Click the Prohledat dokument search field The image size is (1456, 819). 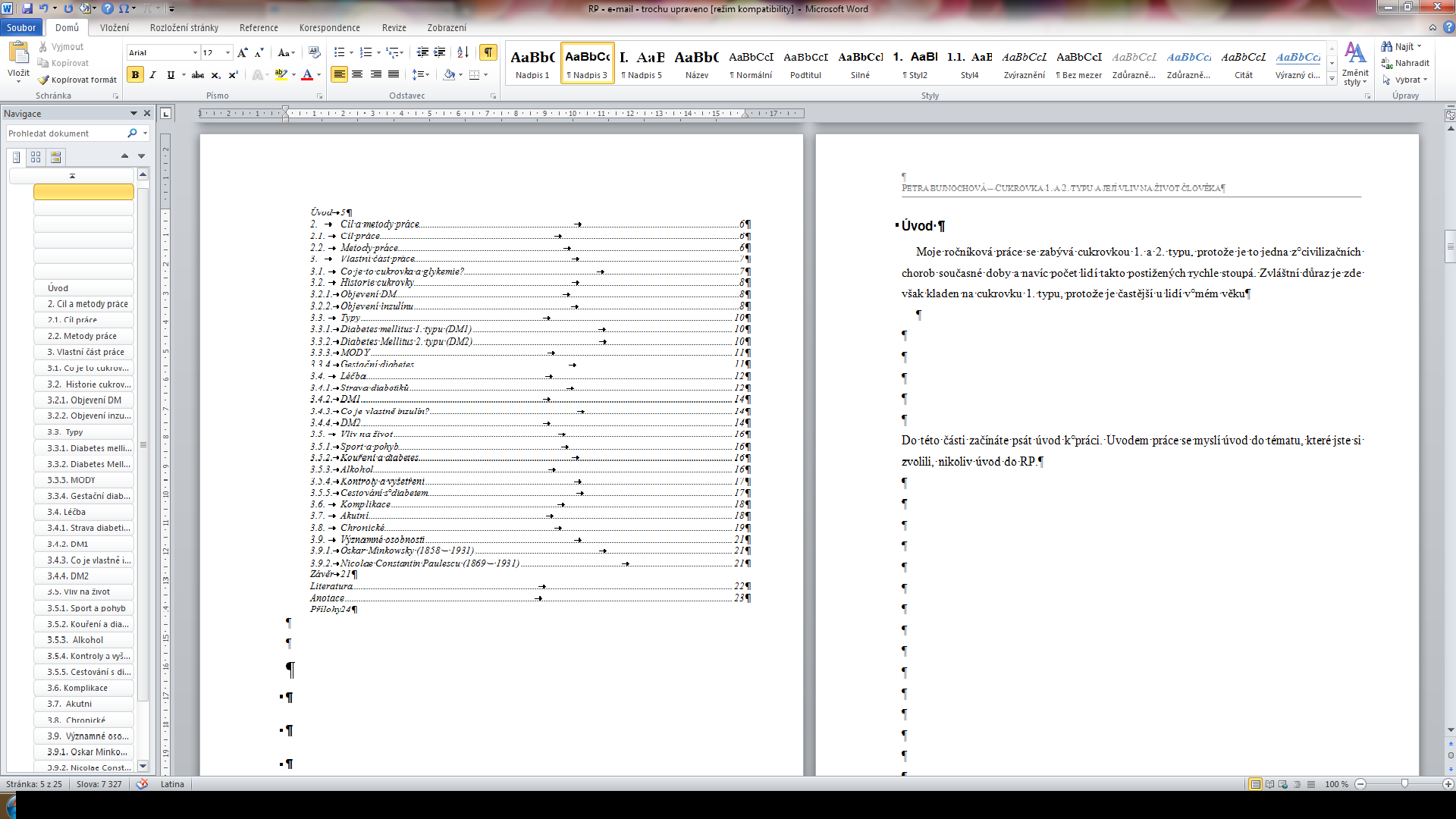coord(65,133)
